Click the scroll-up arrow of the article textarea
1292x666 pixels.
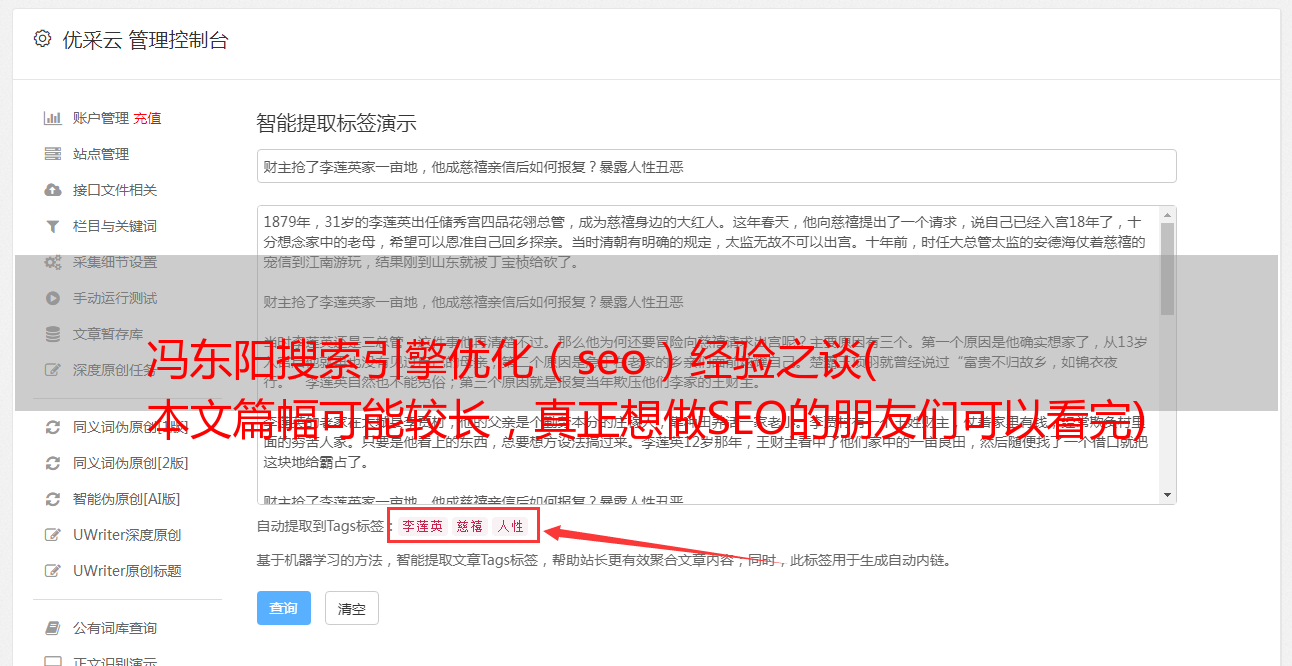pos(1168,215)
